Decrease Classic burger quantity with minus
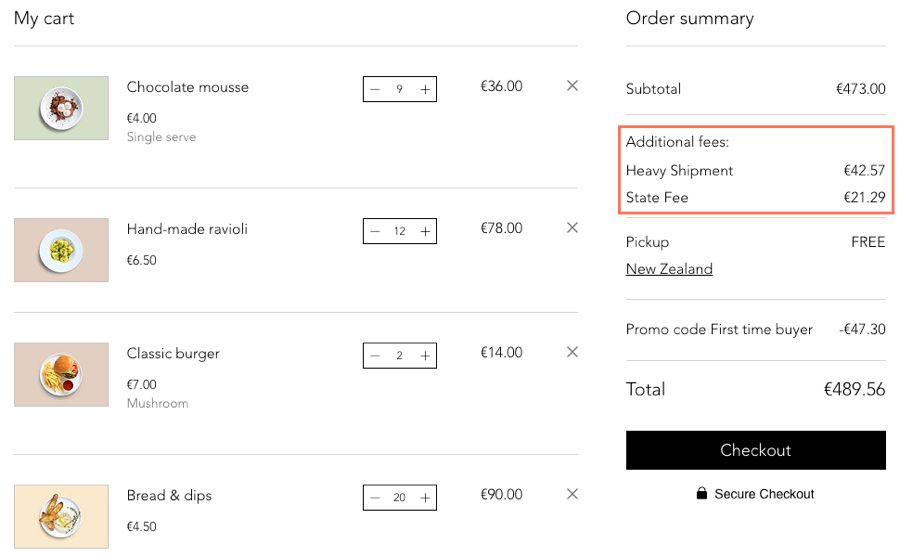900x557 pixels. point(375,356)
